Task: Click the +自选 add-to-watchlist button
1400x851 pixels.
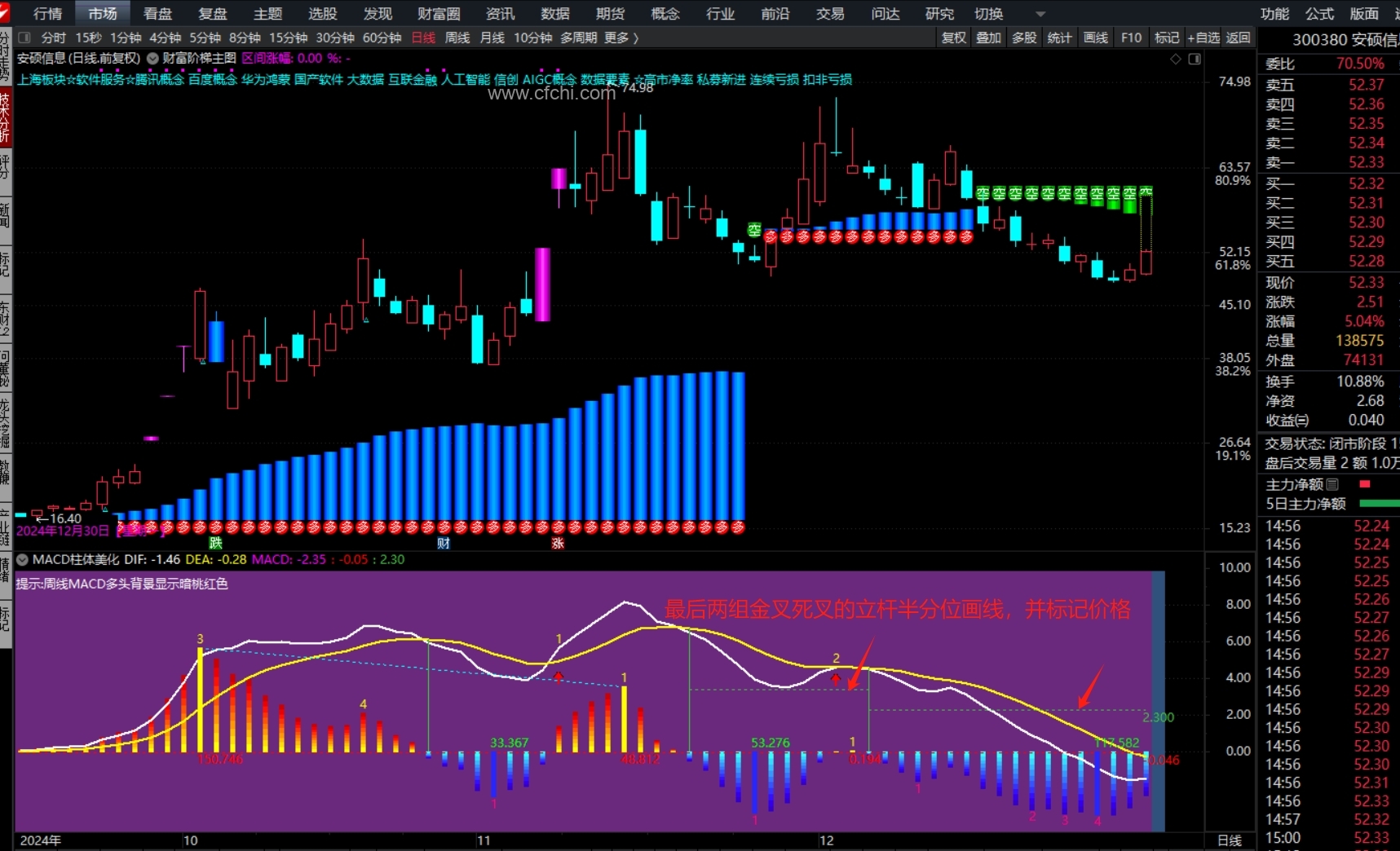Action: click(x=1203, y=37)
